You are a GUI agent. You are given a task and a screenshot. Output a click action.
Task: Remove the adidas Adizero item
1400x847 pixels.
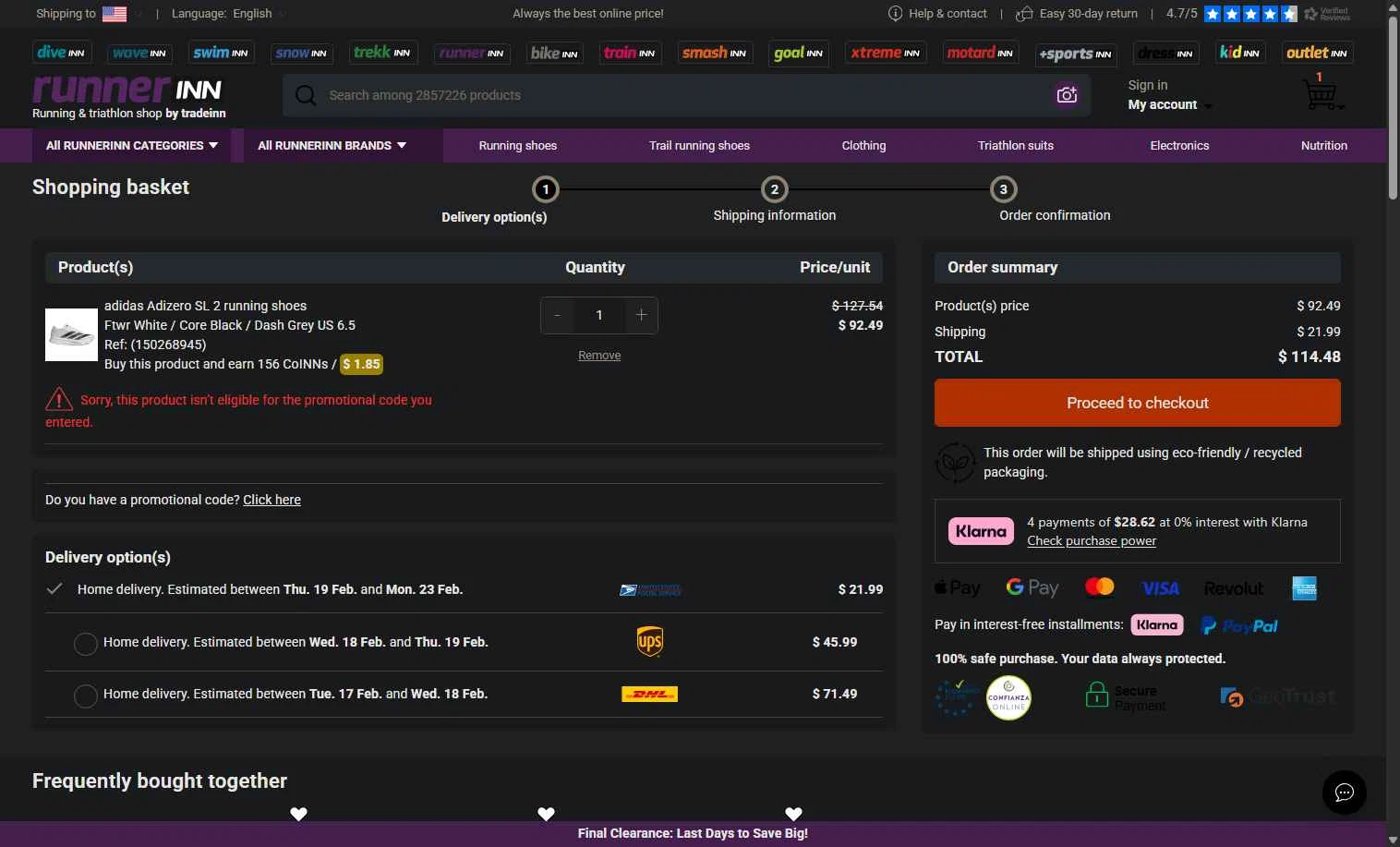[x=599, y=356]
